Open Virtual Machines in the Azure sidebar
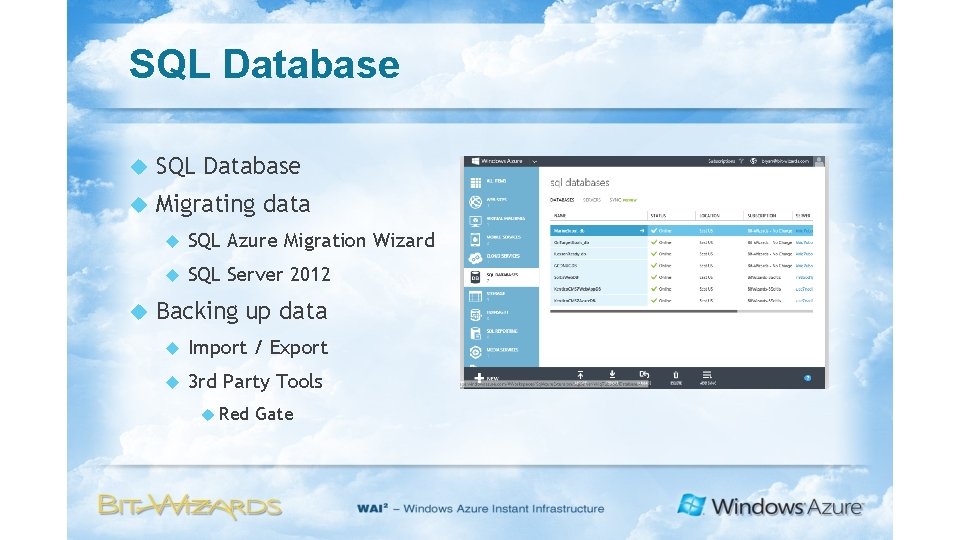Viewport: 960px width, 540px height. (501, 220)
